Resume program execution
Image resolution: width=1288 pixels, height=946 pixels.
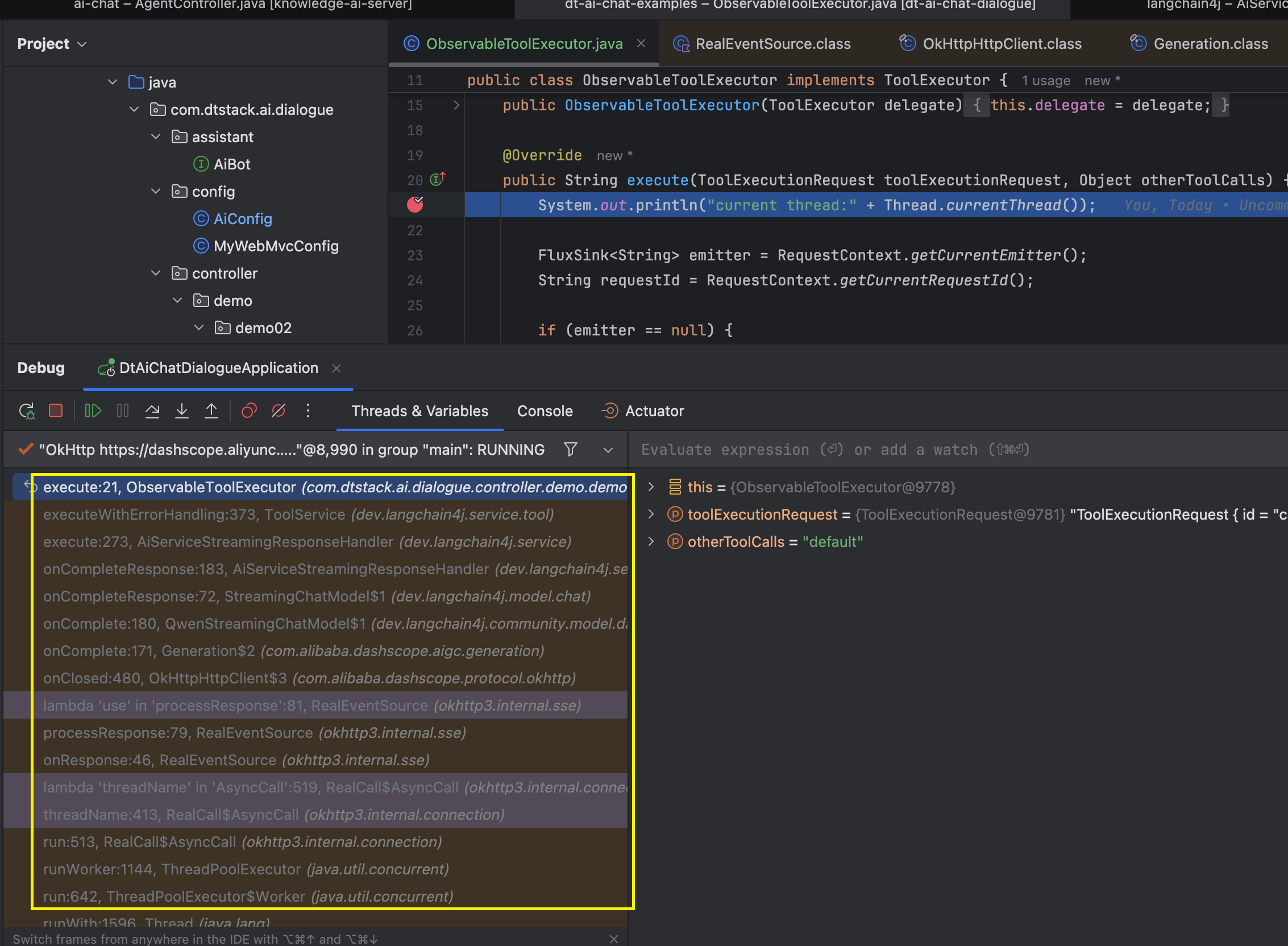pyautogui.click(x=93, y=411)
